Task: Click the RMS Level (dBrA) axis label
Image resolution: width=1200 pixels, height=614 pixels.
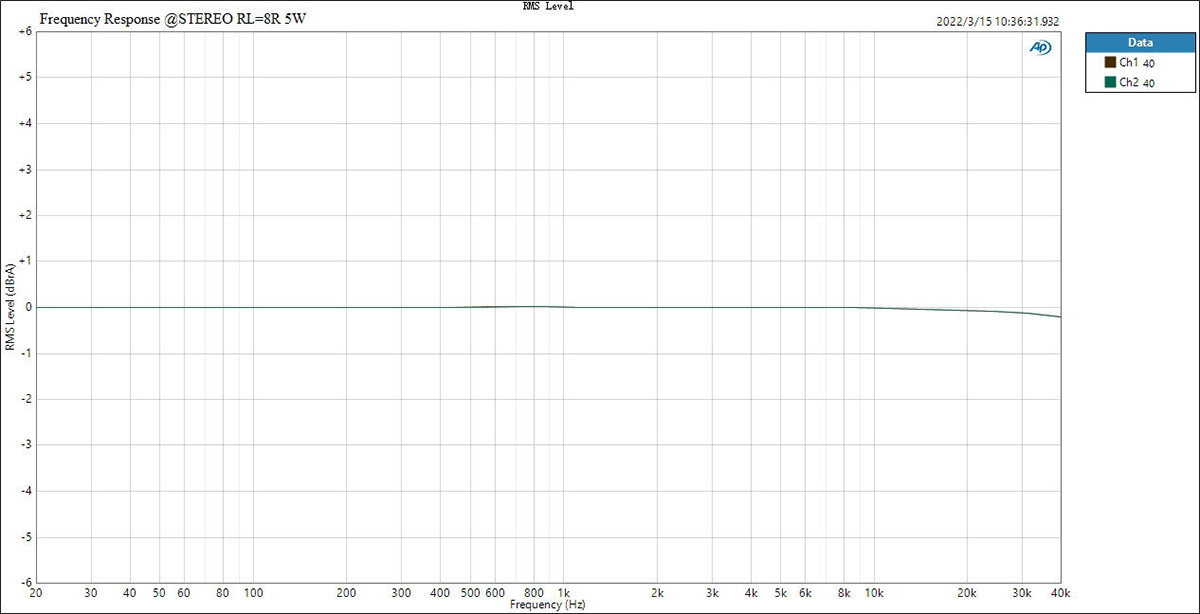Action: tap(10, 306)
